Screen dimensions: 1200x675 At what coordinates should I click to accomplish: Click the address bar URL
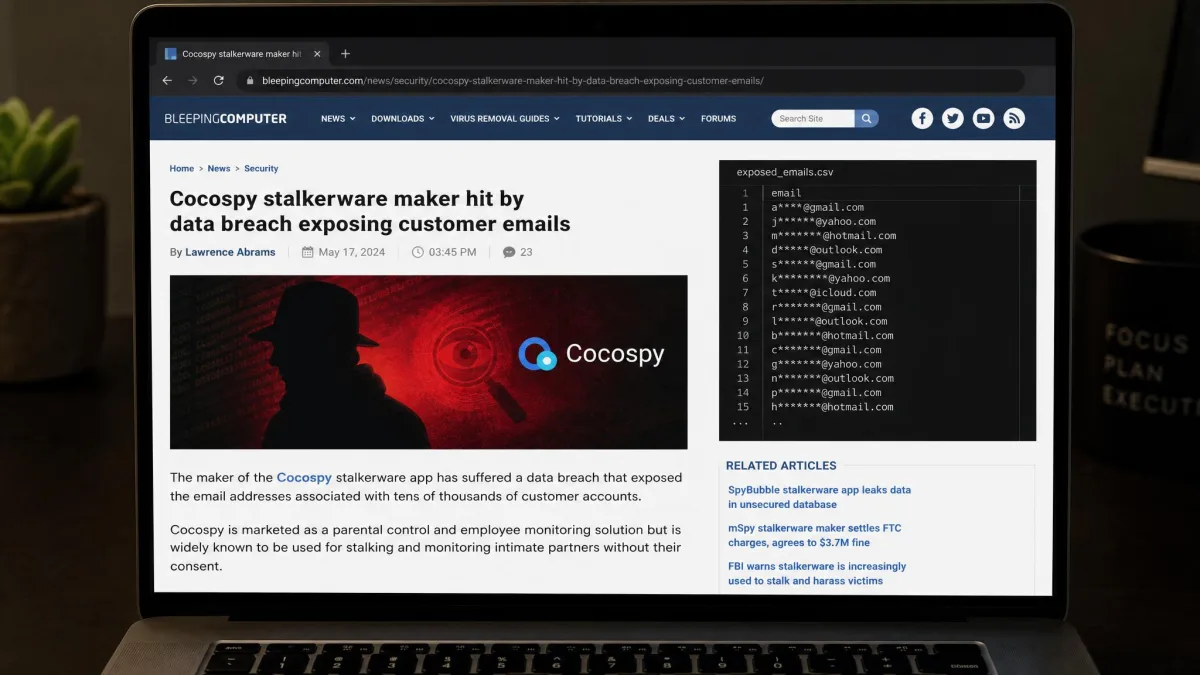pos(513,81)
